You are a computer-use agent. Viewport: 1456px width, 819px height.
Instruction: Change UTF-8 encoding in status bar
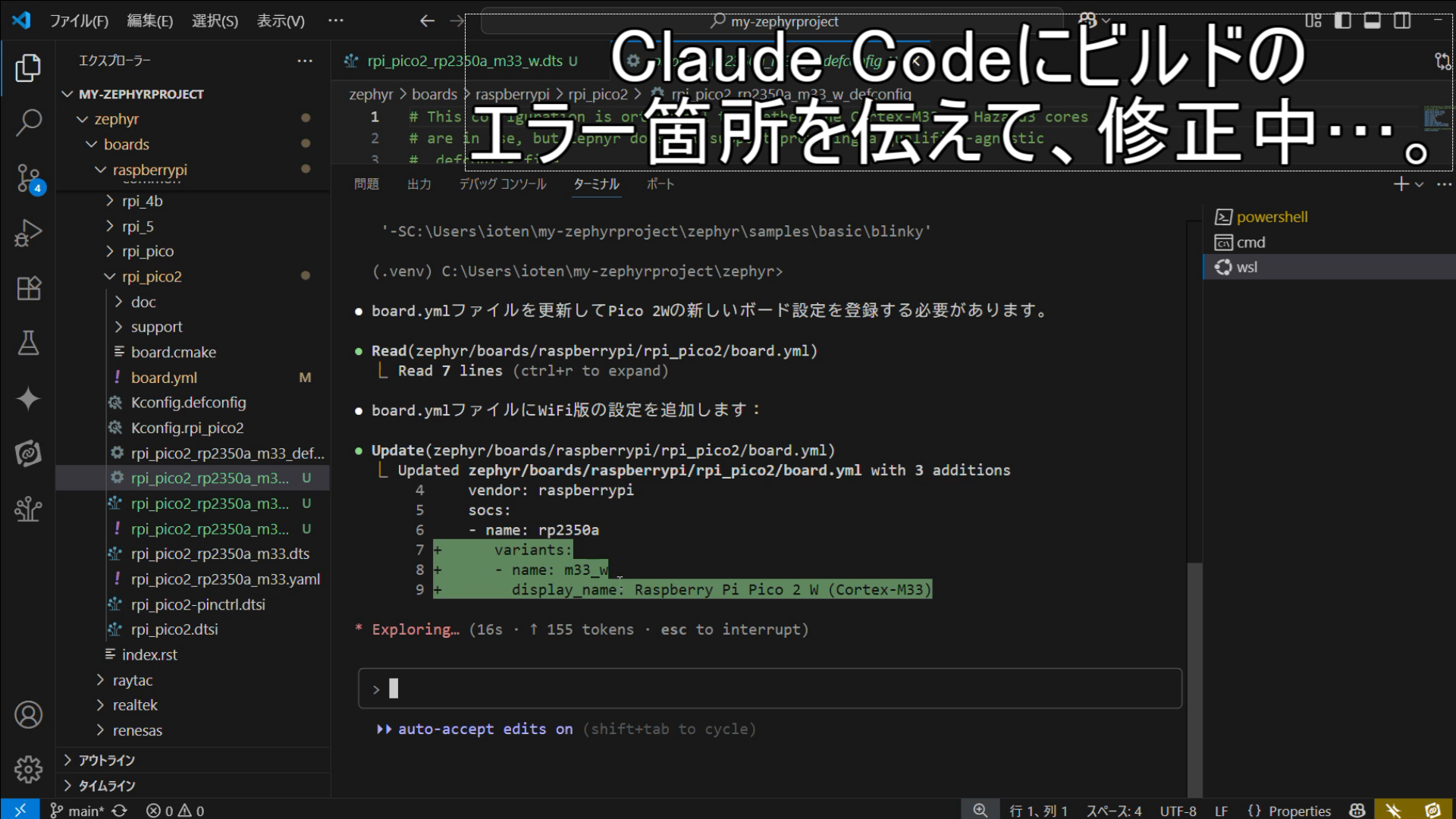[x=1178, y=811]
